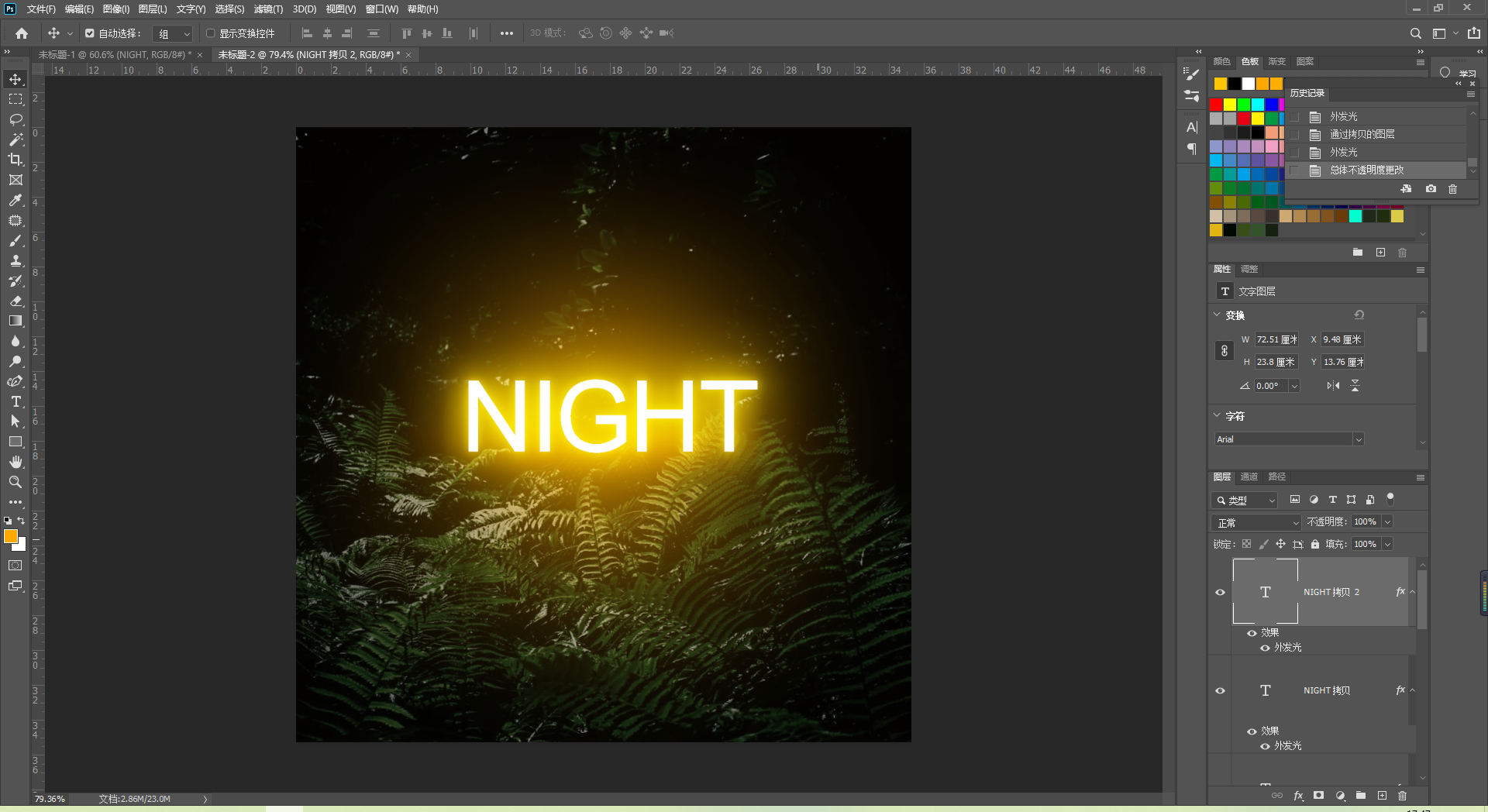Switch to the 渐变 panel tab
This screenshot has width=1488, height=812.
point(1276,62)
